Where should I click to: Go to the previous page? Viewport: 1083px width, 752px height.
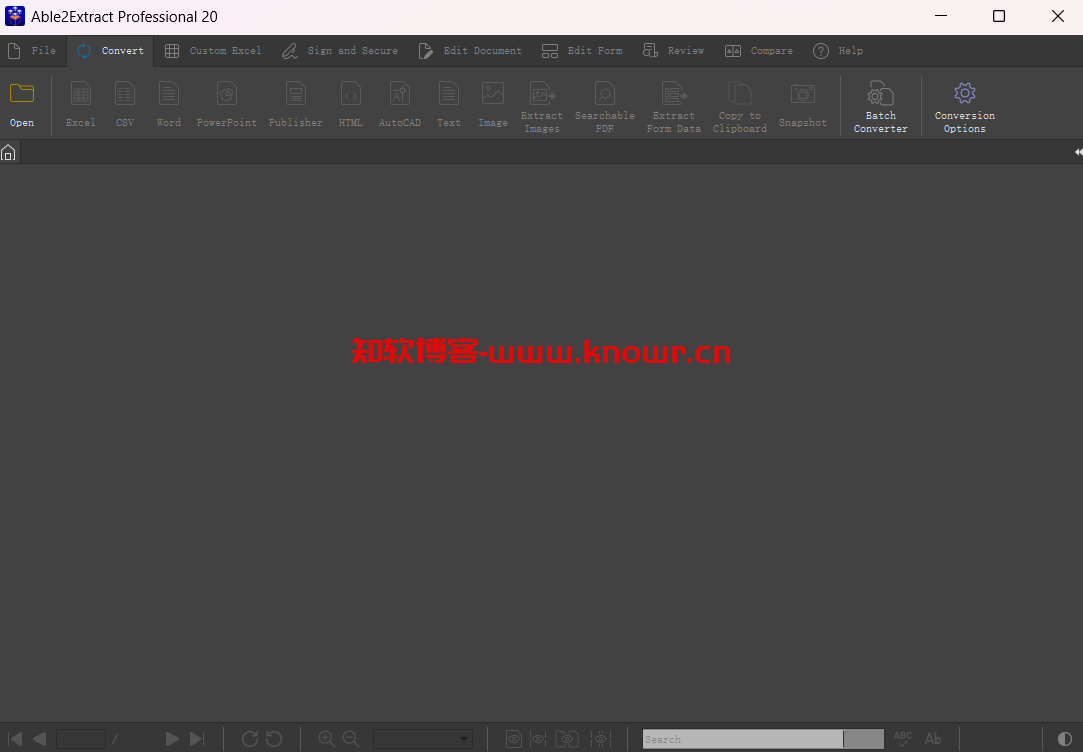39,739
